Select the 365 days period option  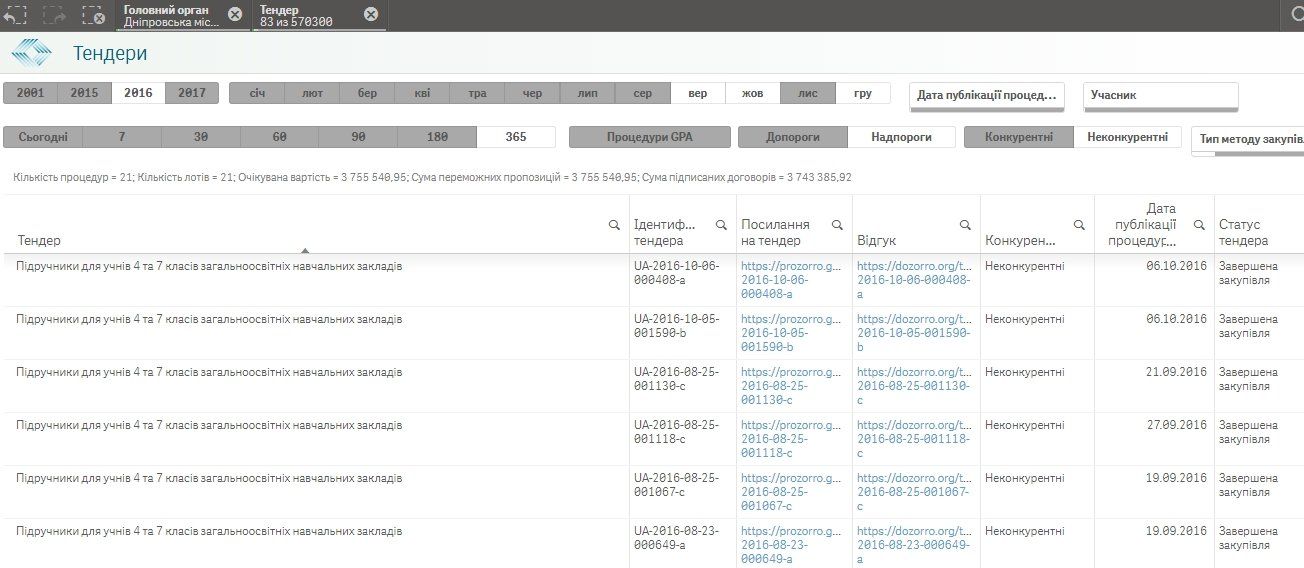pos(516,137)
